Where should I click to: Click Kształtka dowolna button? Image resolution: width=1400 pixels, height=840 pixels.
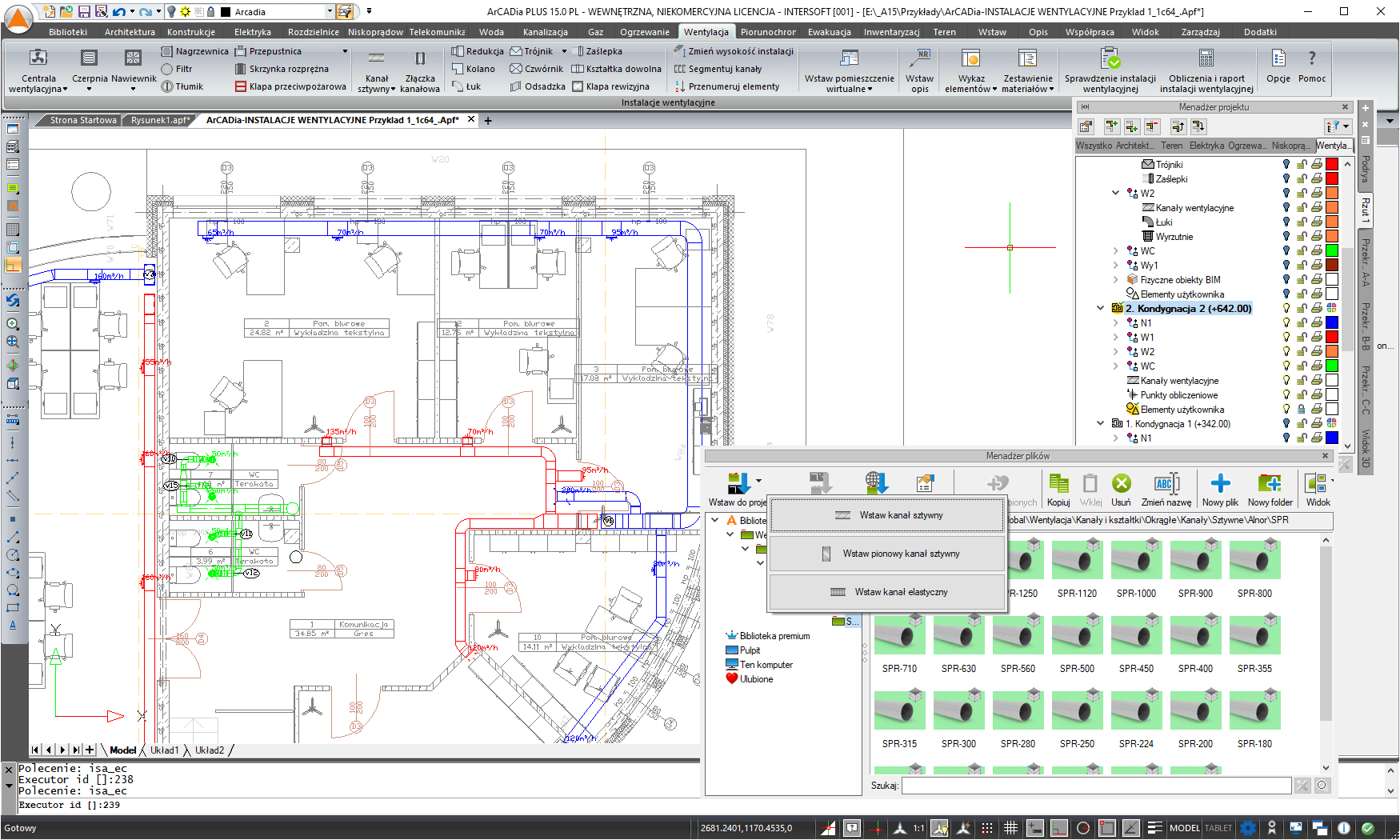616,69
